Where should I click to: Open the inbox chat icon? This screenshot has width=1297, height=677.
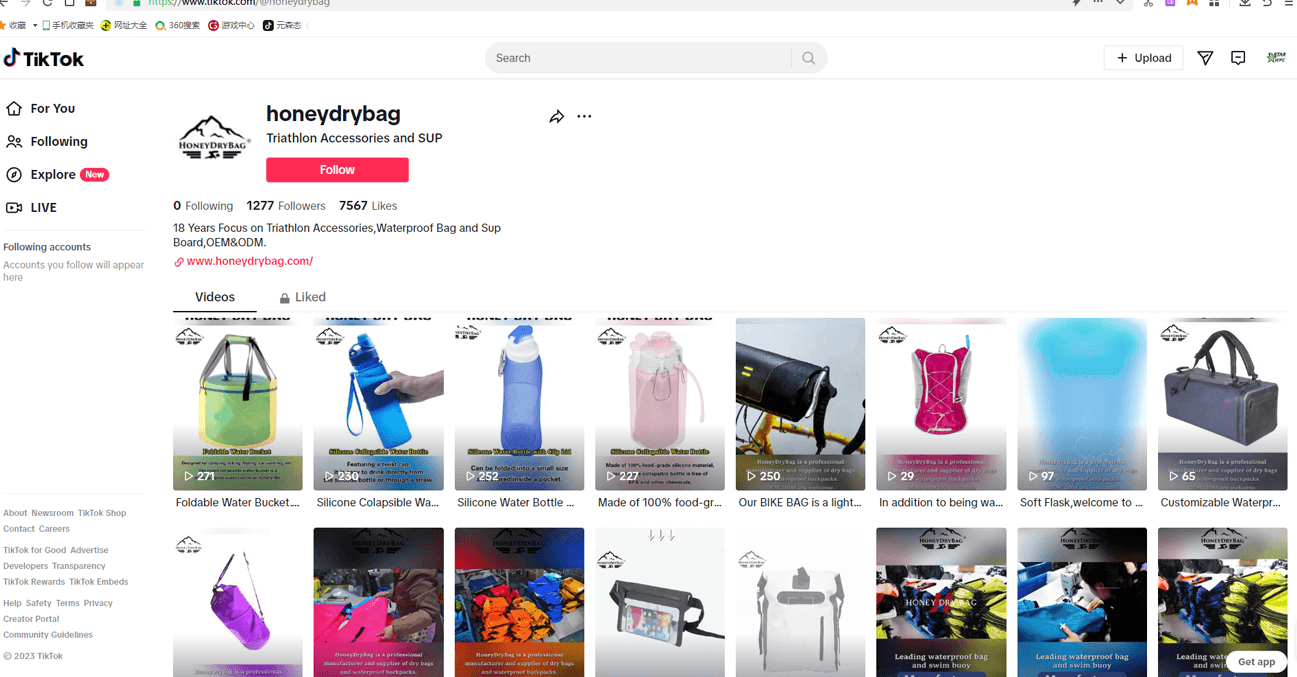[1238, 58]
